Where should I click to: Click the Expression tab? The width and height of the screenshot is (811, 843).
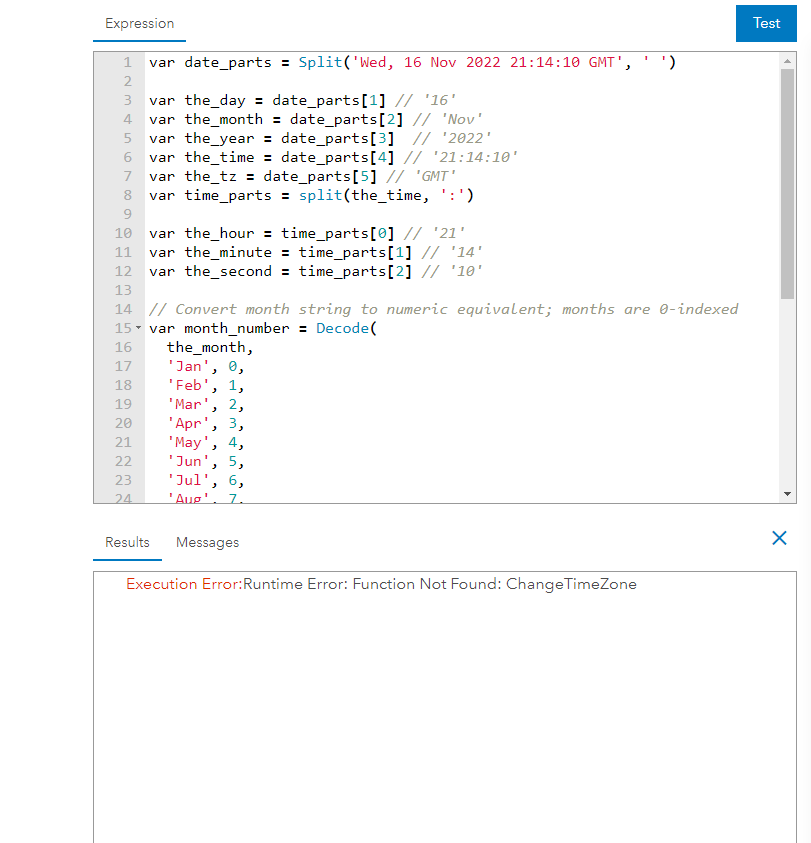pos(139,23)
